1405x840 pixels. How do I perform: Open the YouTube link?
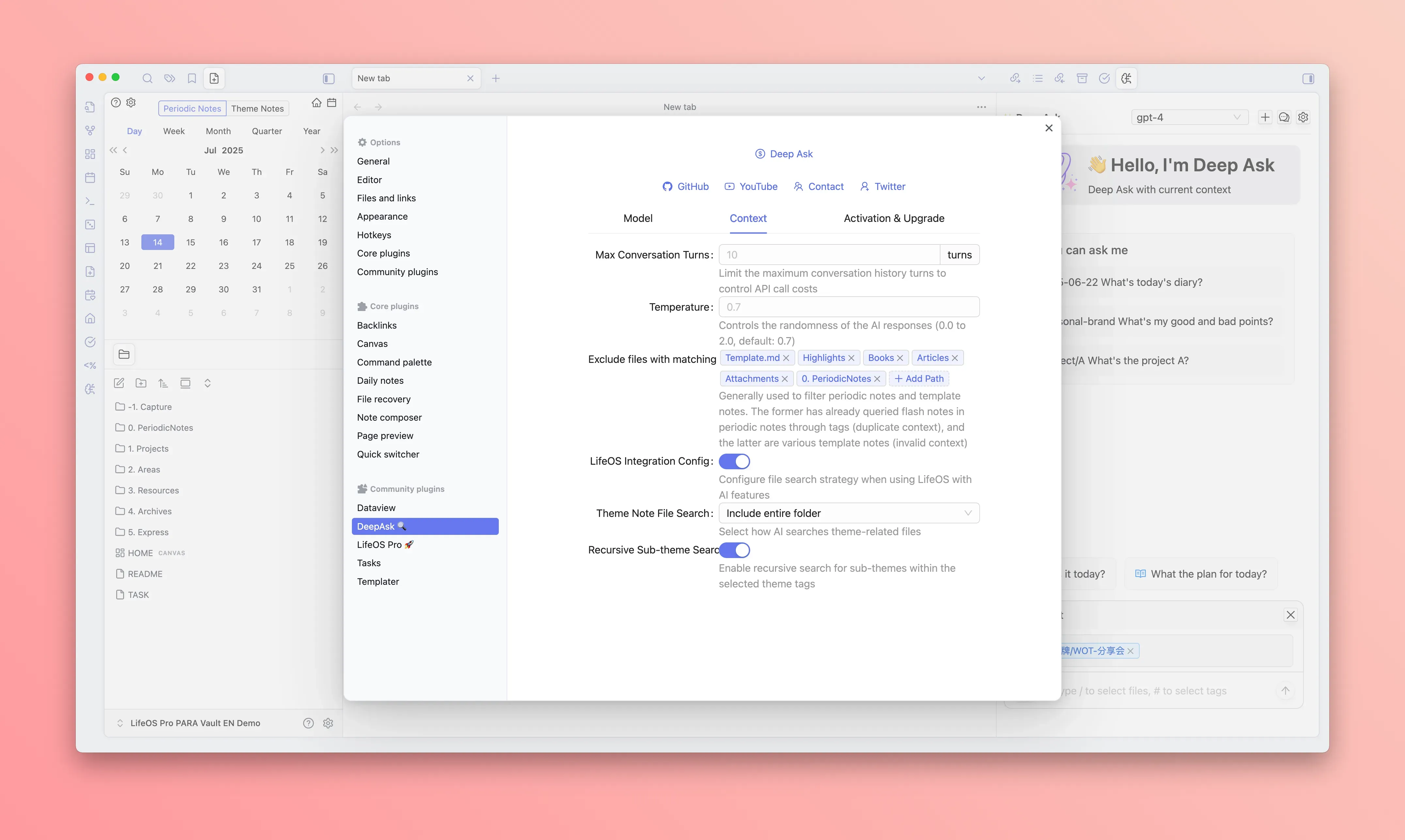pos(751,186)
